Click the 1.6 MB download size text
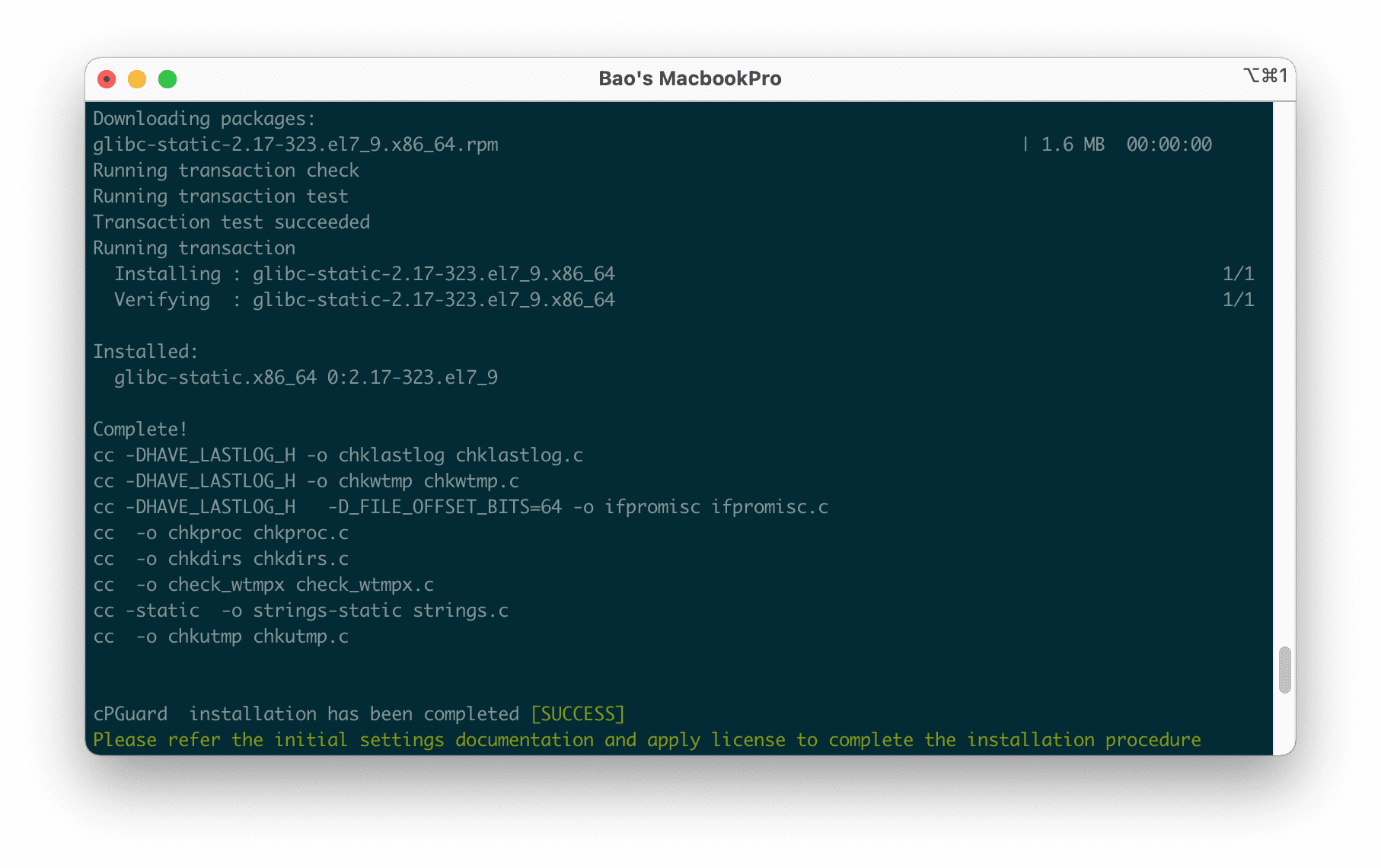 [x=1073, y=144]
